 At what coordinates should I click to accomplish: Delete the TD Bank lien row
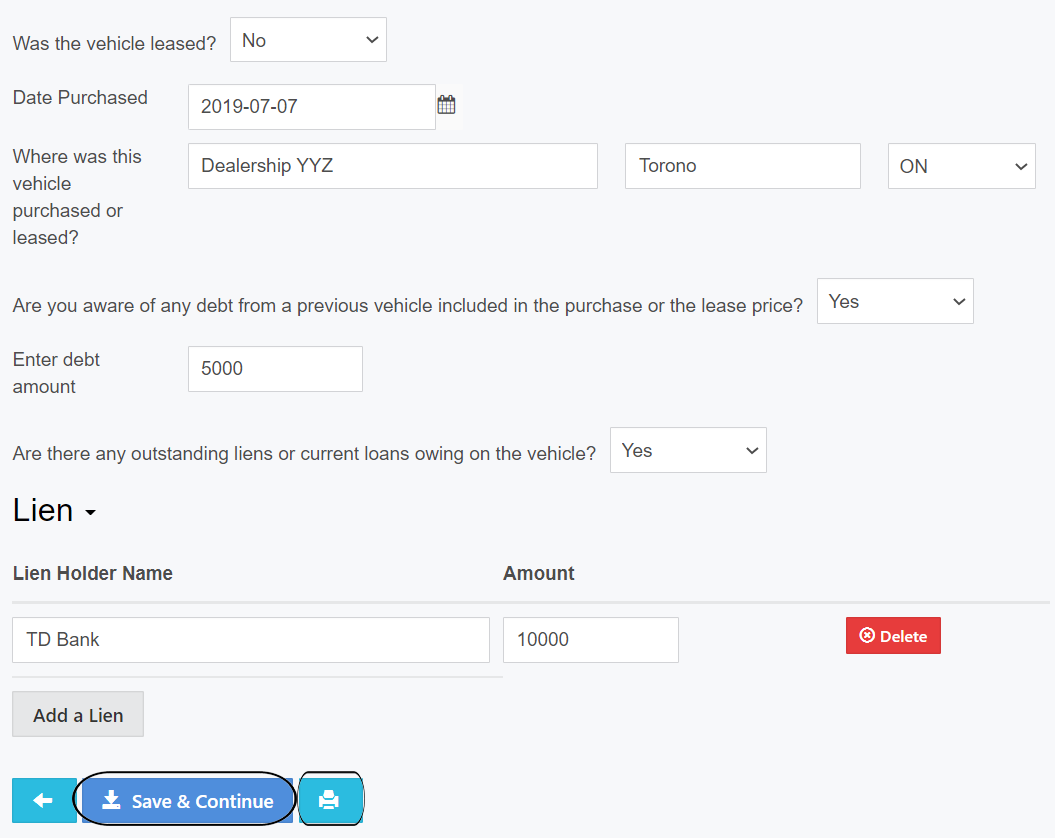pos(893,636)
